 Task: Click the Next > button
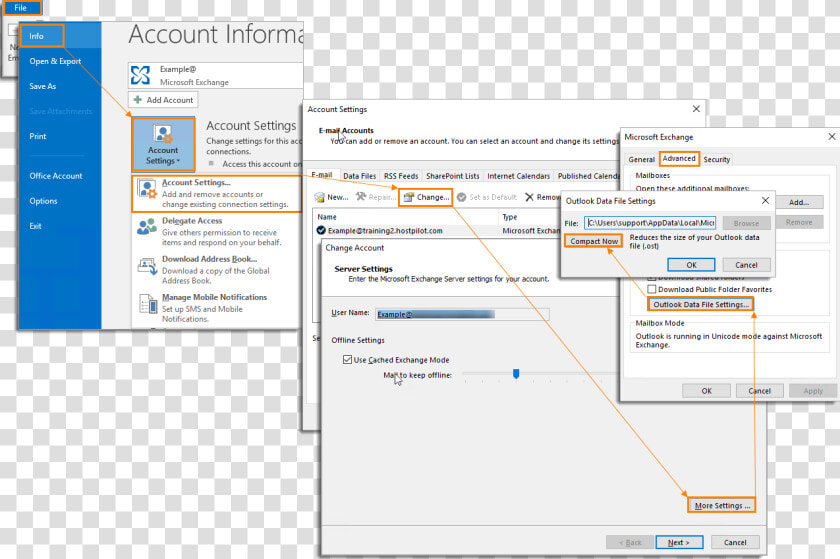click(x=679, y=542)
